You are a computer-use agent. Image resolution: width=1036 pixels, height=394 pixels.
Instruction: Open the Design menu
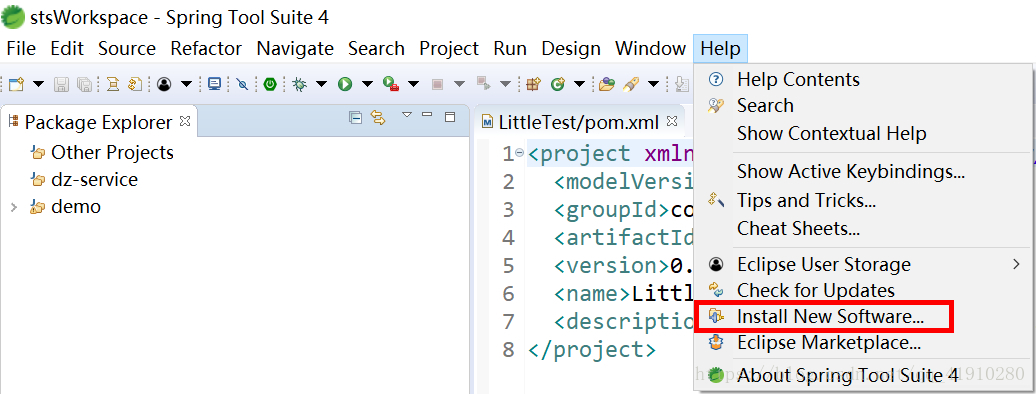(571, 49)
